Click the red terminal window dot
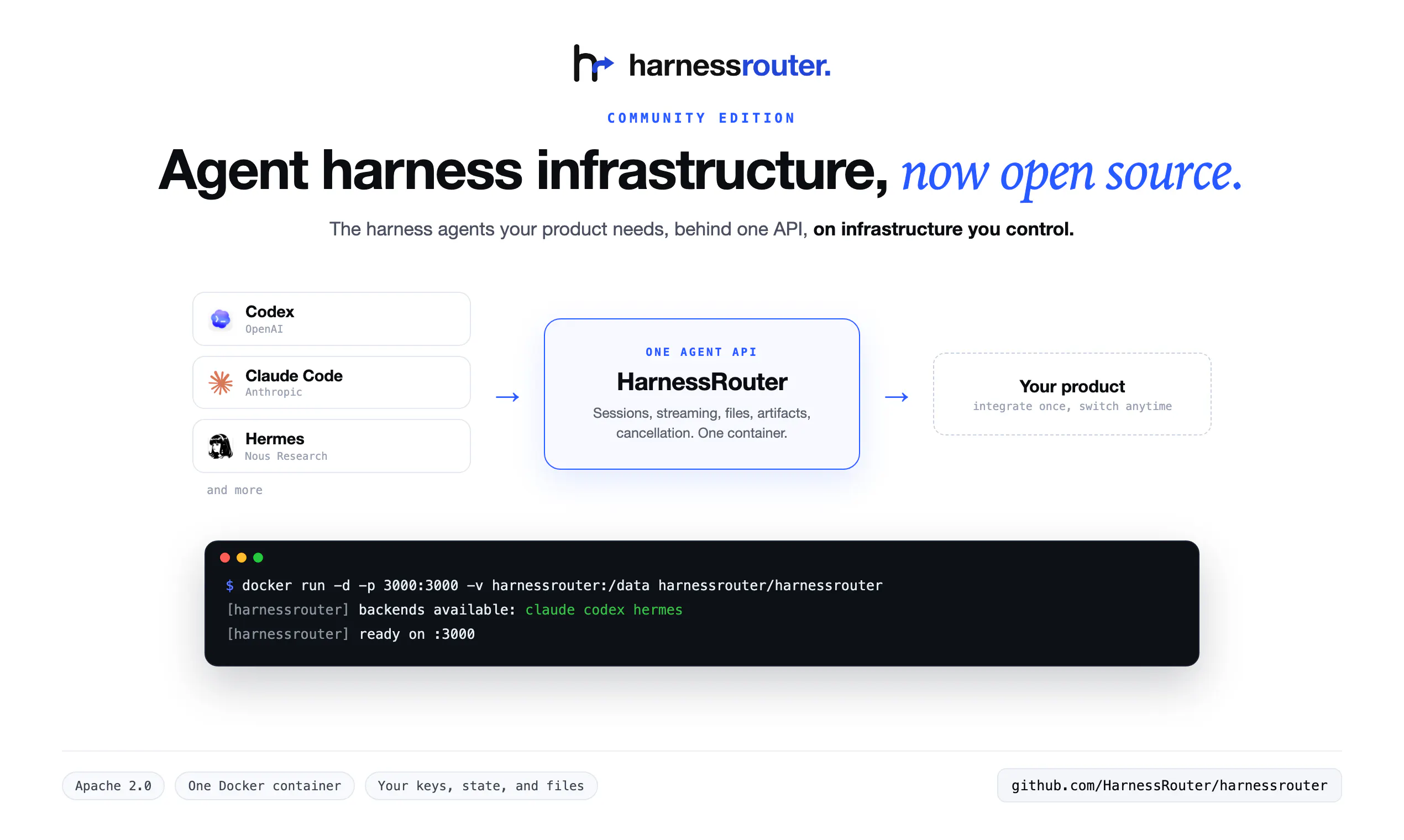This screenshot has width=1404, height=840. [225, 558]
